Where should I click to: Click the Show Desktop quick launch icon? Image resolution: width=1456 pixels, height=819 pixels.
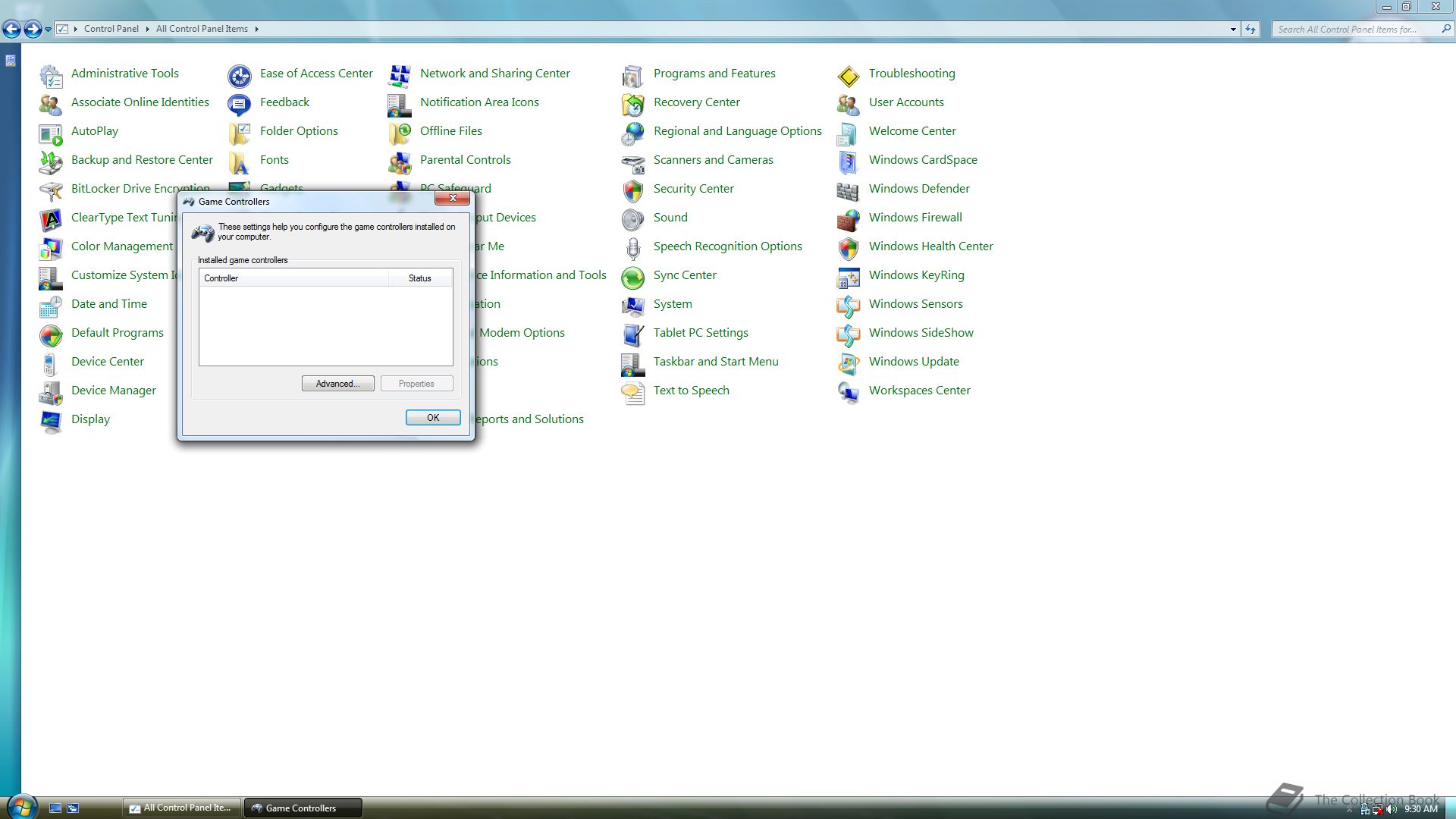point(55,808)
